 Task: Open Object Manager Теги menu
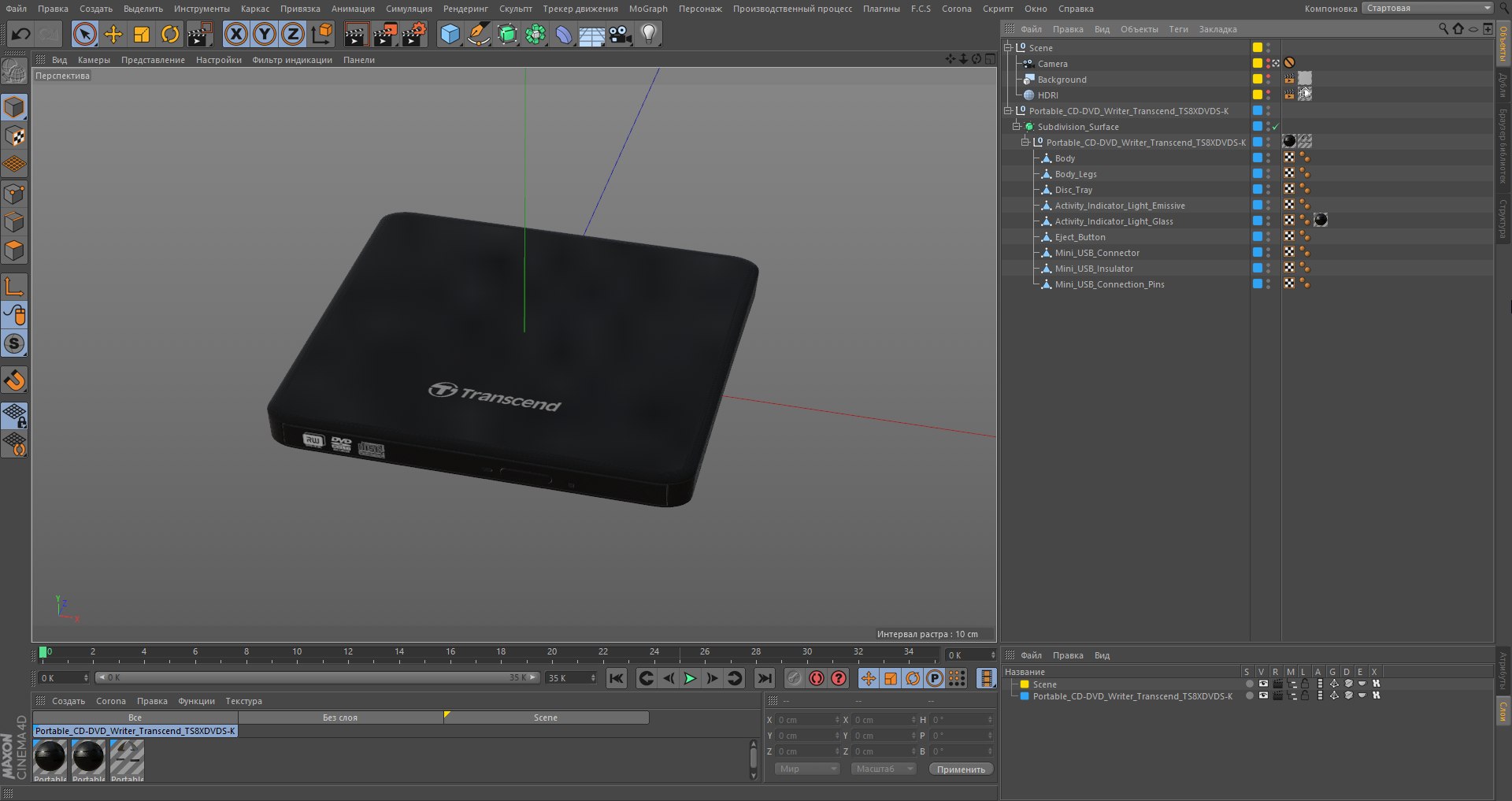coord(1178,29)
